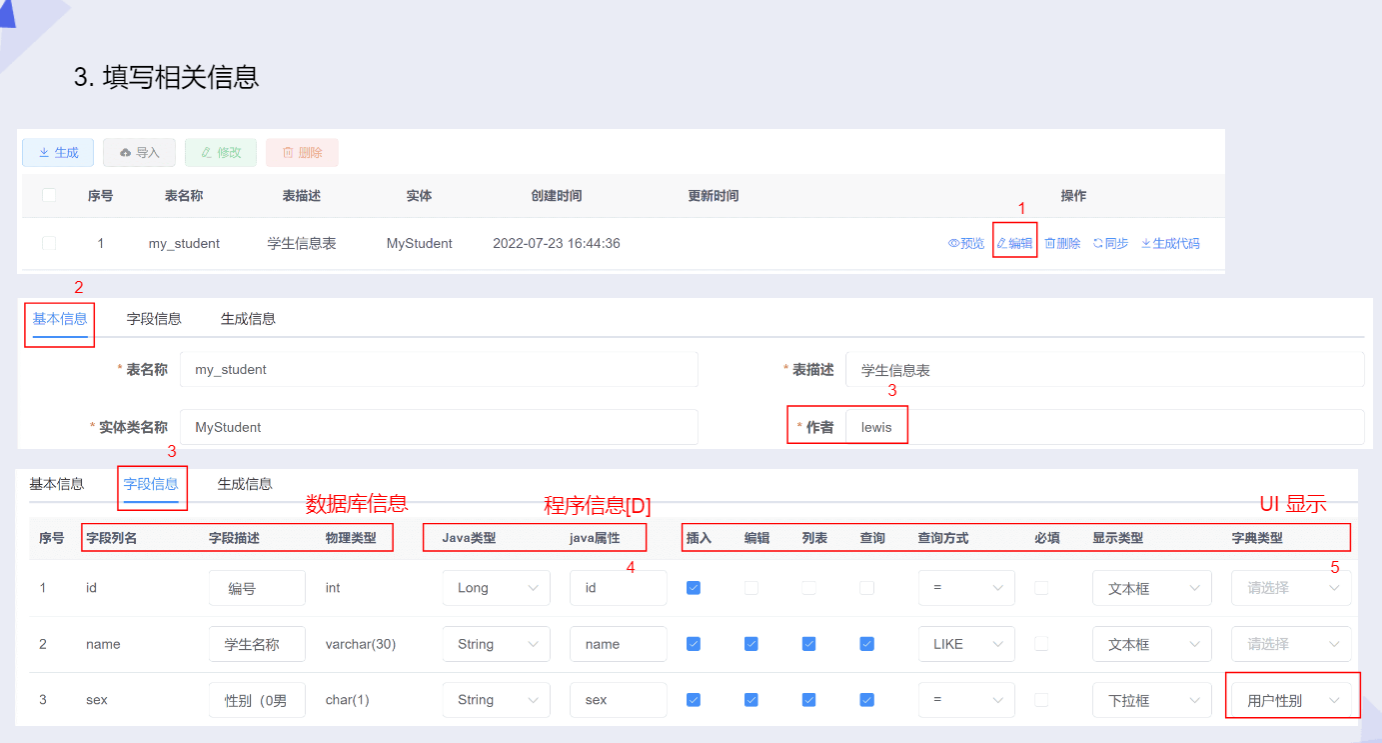Screen dimensions: 1382x743
Task: Select the 字段信息 tab in lower panel
Action: tap(151, 483)
